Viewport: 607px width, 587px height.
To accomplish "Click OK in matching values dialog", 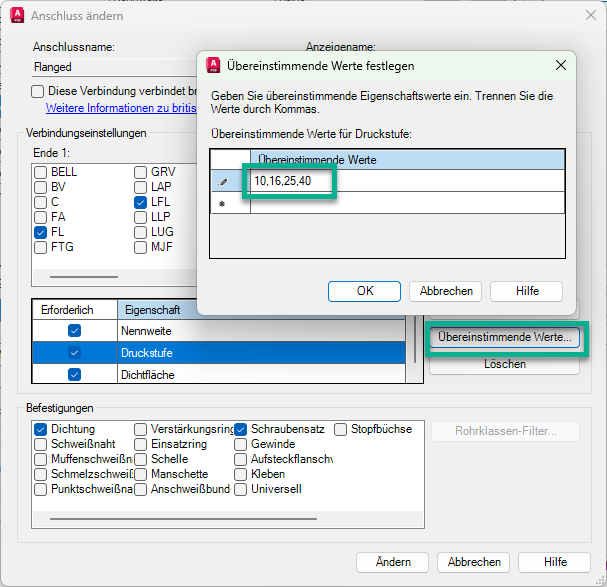I will (365, 291).
